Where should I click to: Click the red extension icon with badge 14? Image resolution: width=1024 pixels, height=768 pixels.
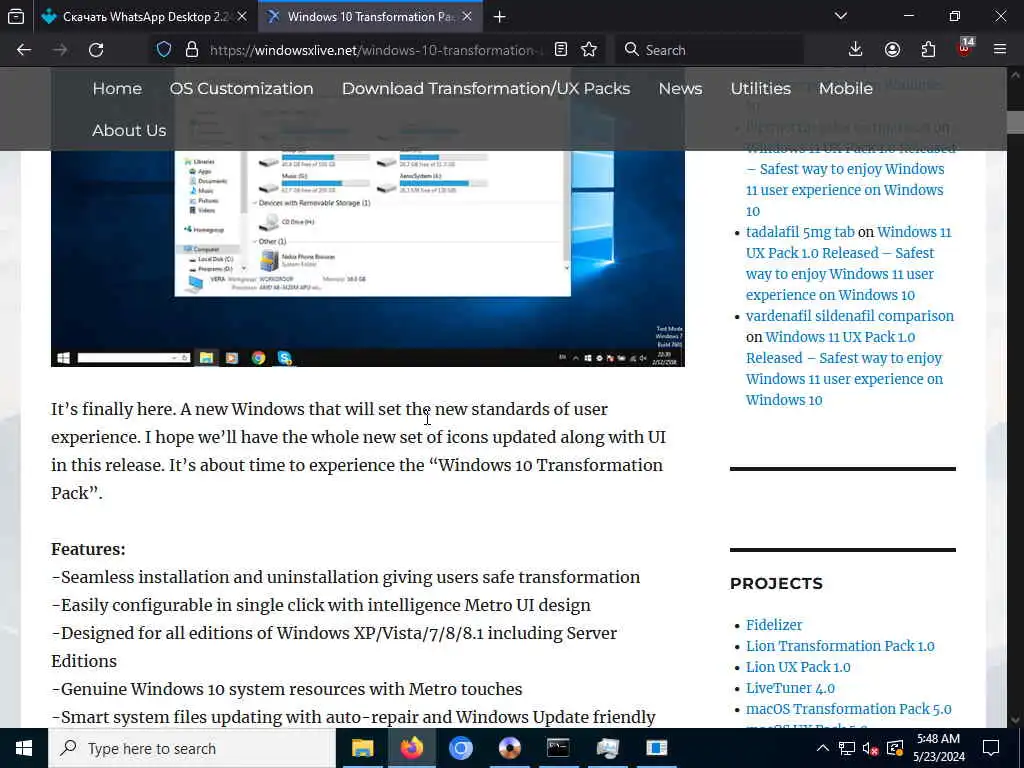tap(965, 48)
